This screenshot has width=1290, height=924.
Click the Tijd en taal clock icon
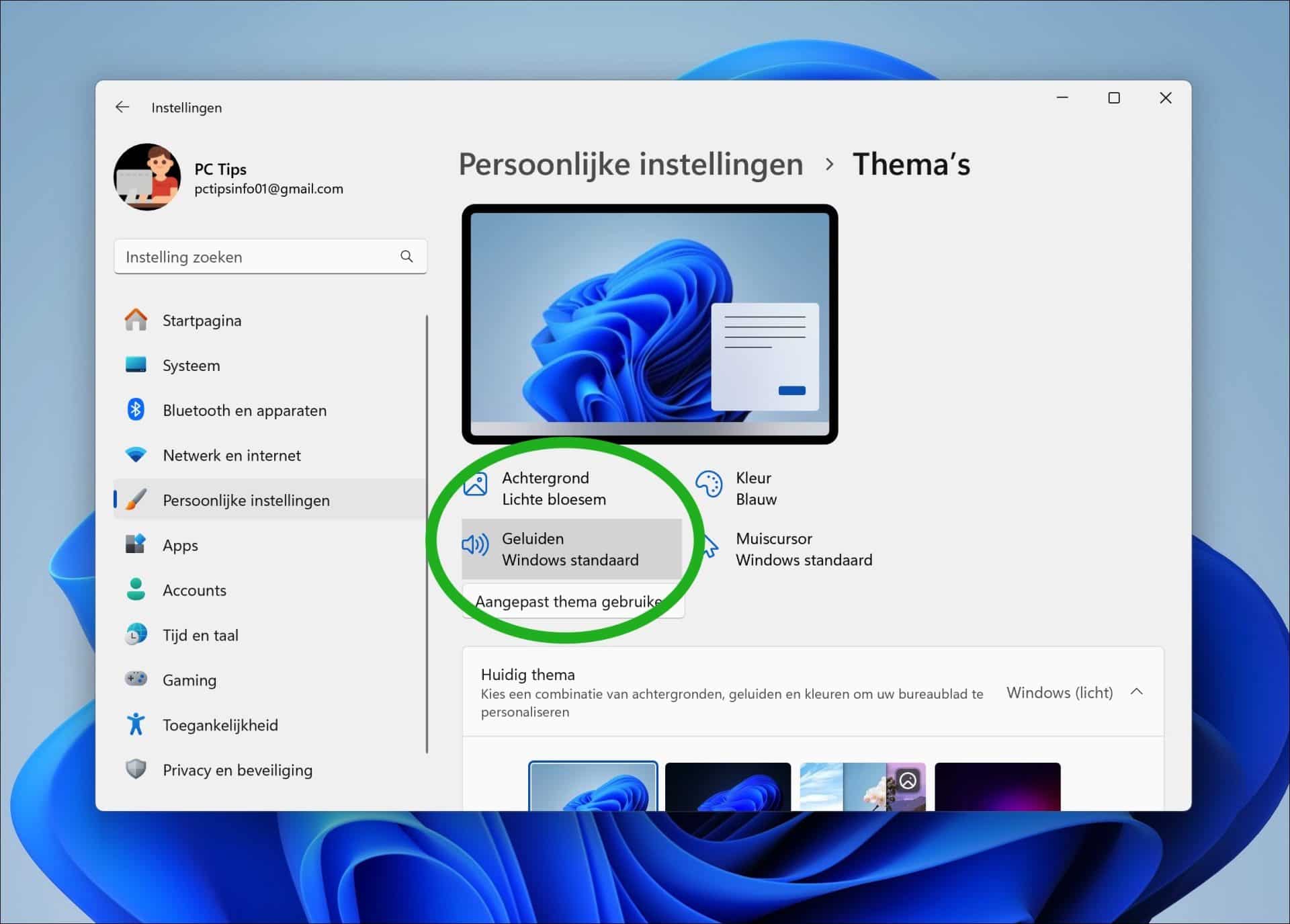click(136, 634)
